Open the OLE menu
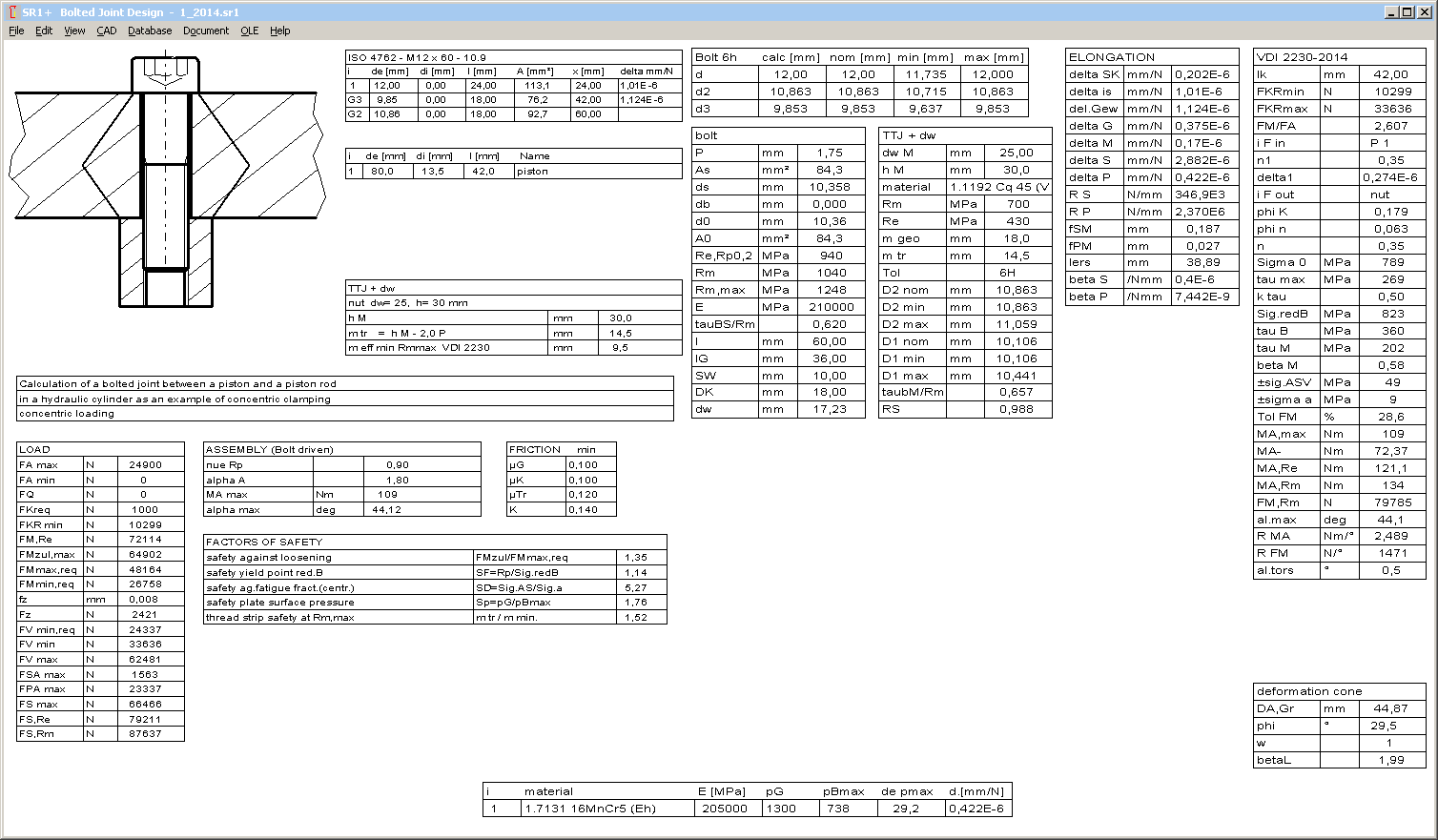The image size is (1438, 840). (249, 31)
